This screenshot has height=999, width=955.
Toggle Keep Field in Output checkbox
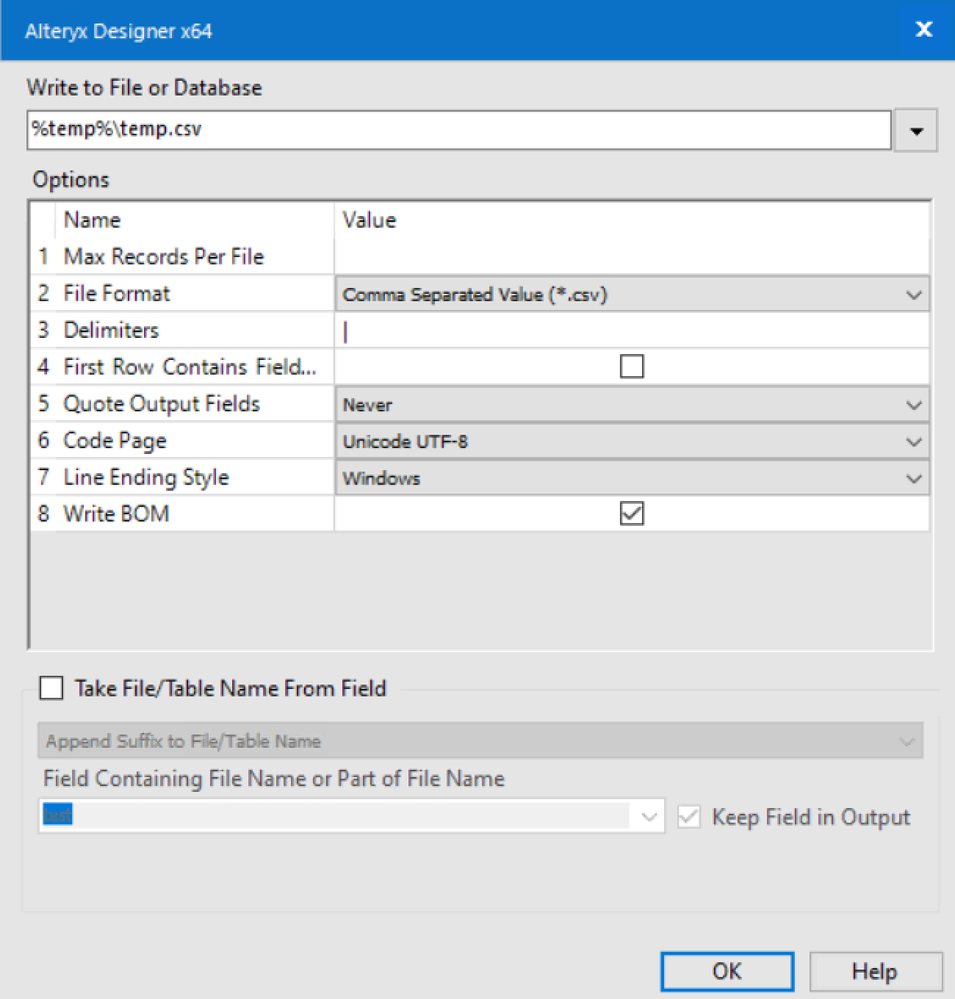[x=689, y=817]
